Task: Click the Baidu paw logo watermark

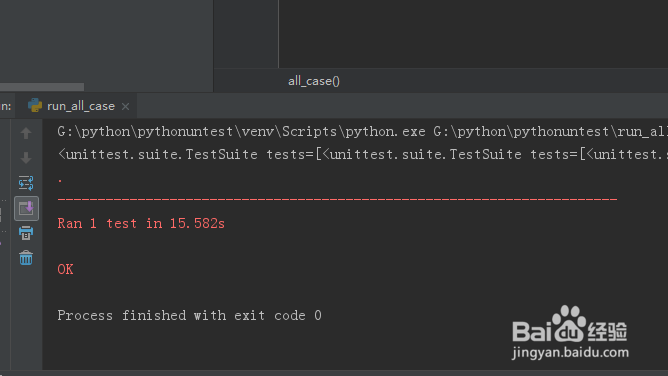Action: 569,324
